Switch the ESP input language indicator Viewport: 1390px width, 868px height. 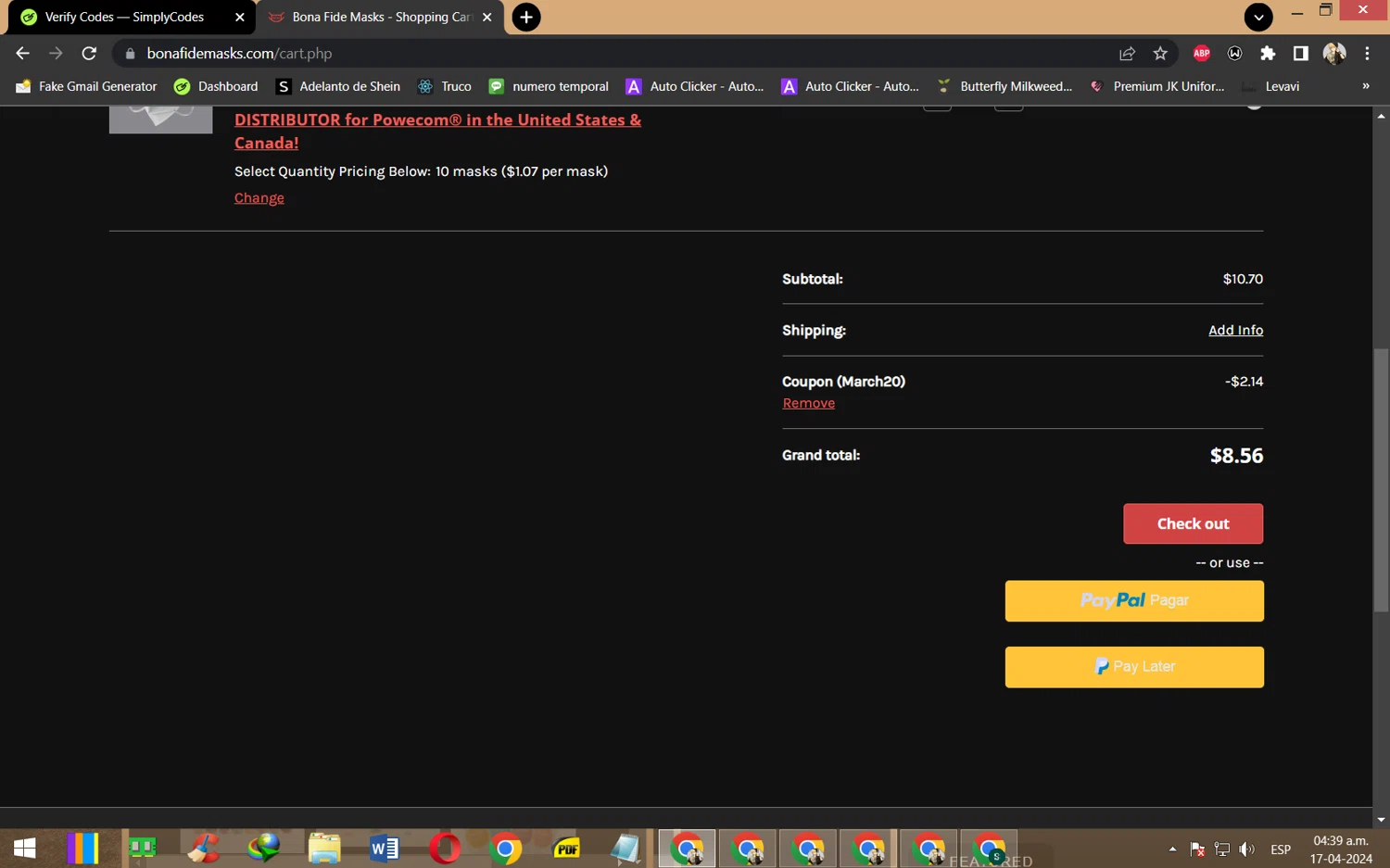click(x=1281, y=849)
